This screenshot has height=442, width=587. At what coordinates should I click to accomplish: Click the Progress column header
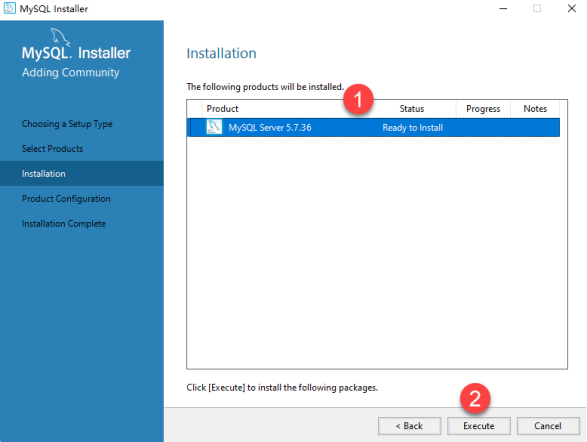click(x=483, y=109)
